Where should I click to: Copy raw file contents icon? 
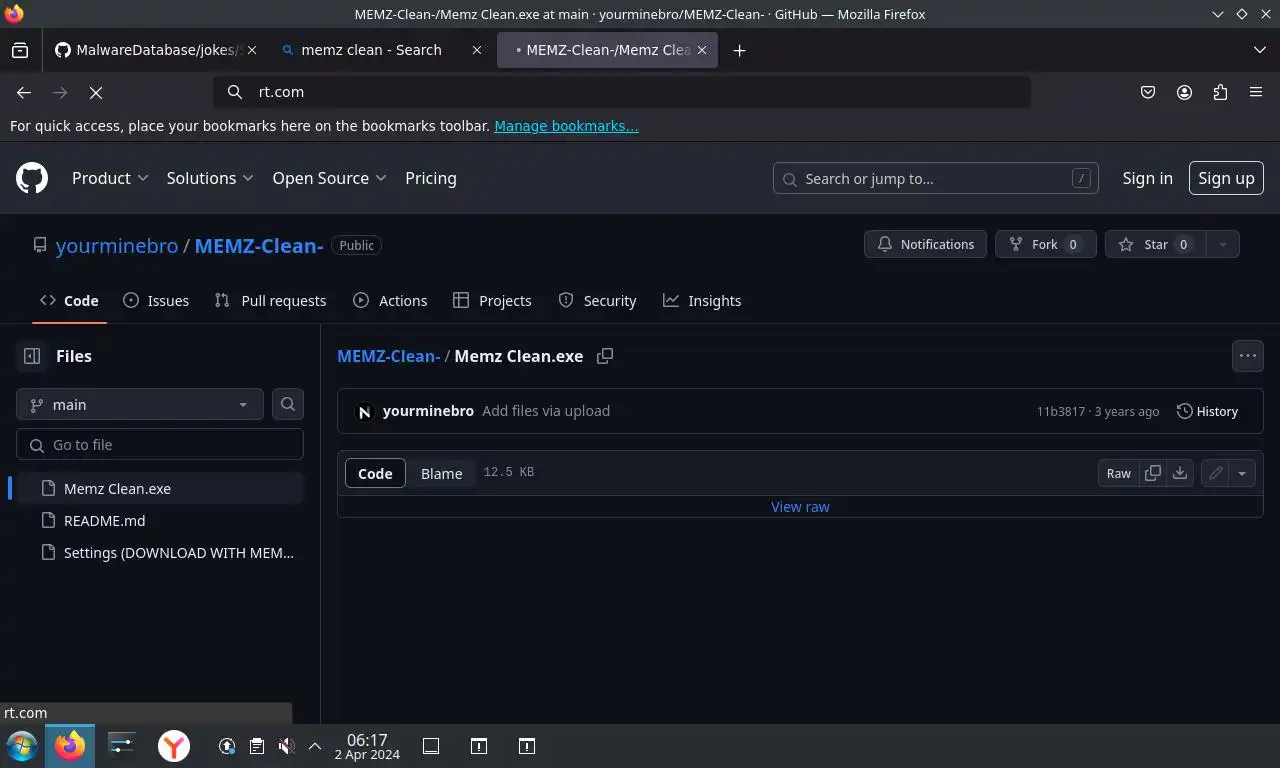tap(1152, 473)
